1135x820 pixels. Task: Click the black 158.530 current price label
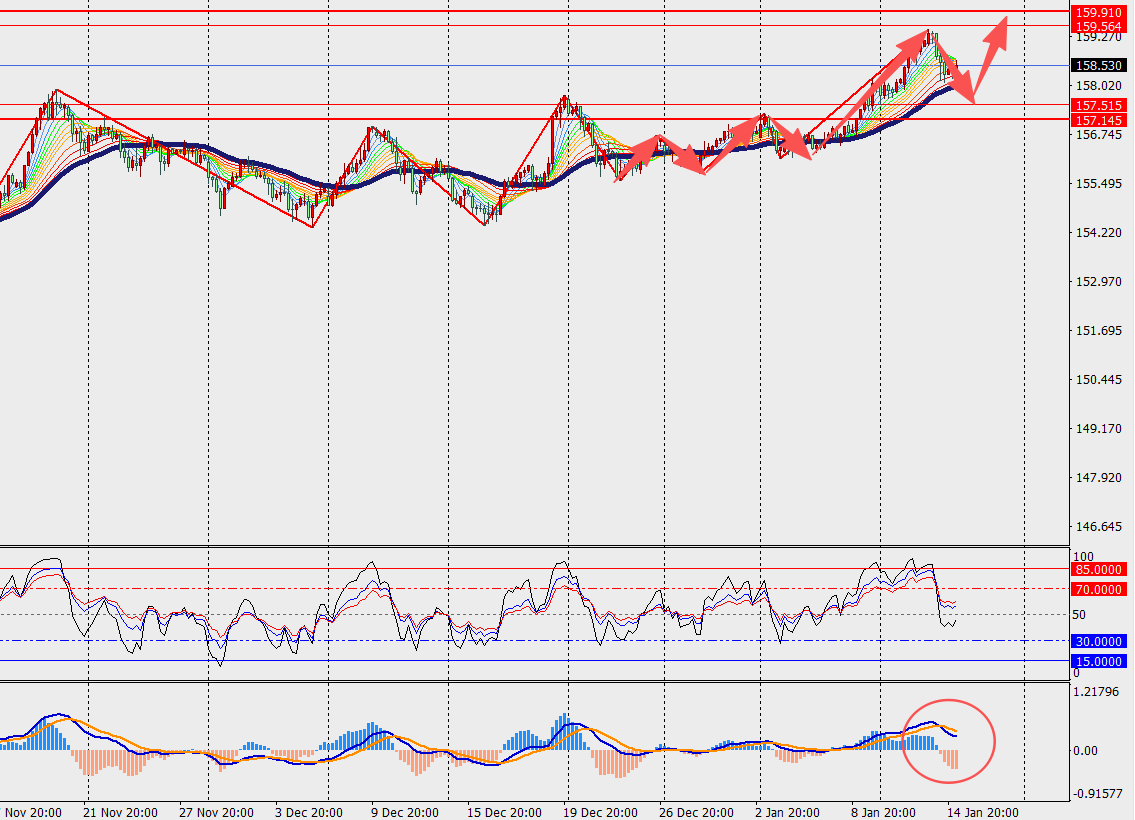pos(1097,65)
